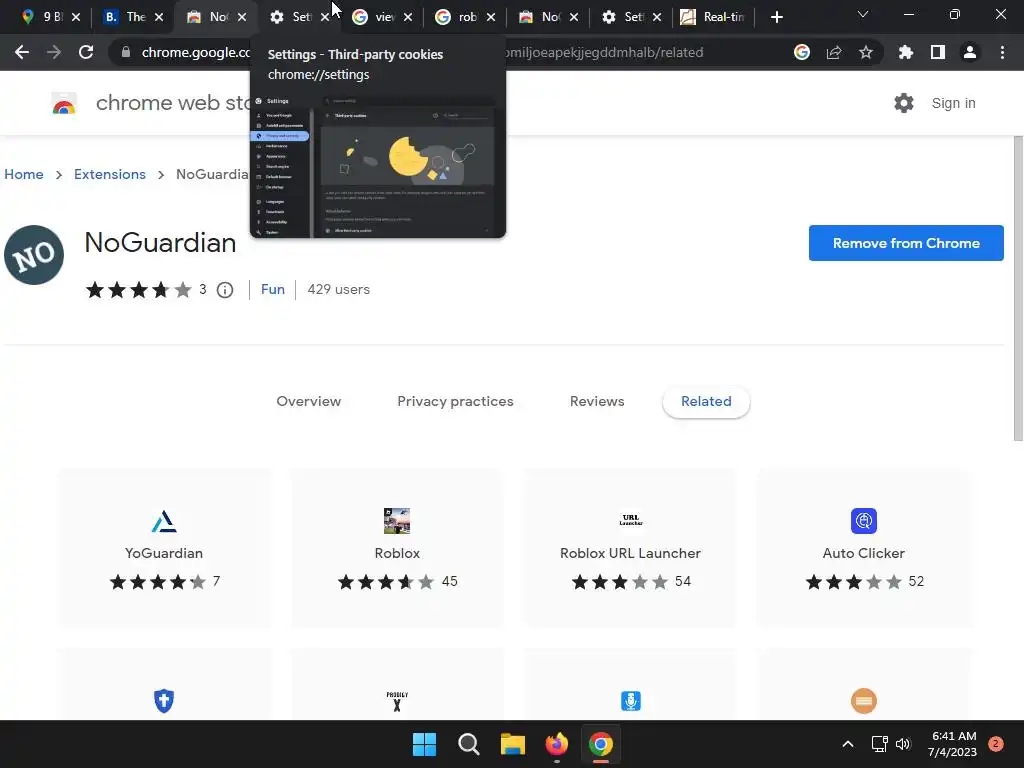The width and height of the screenshot is (1024, 768).
Task: Close the first Settings tab
Action: pos(325,17)
